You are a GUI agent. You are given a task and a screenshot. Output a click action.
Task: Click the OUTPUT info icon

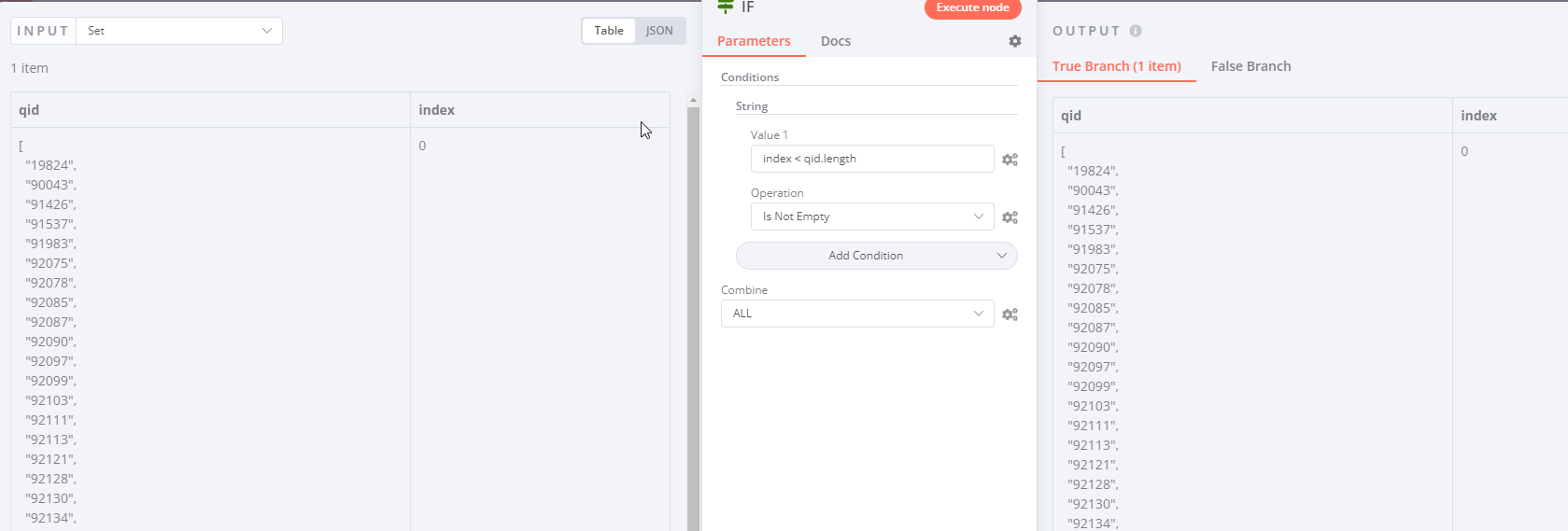coord(1136,31)
